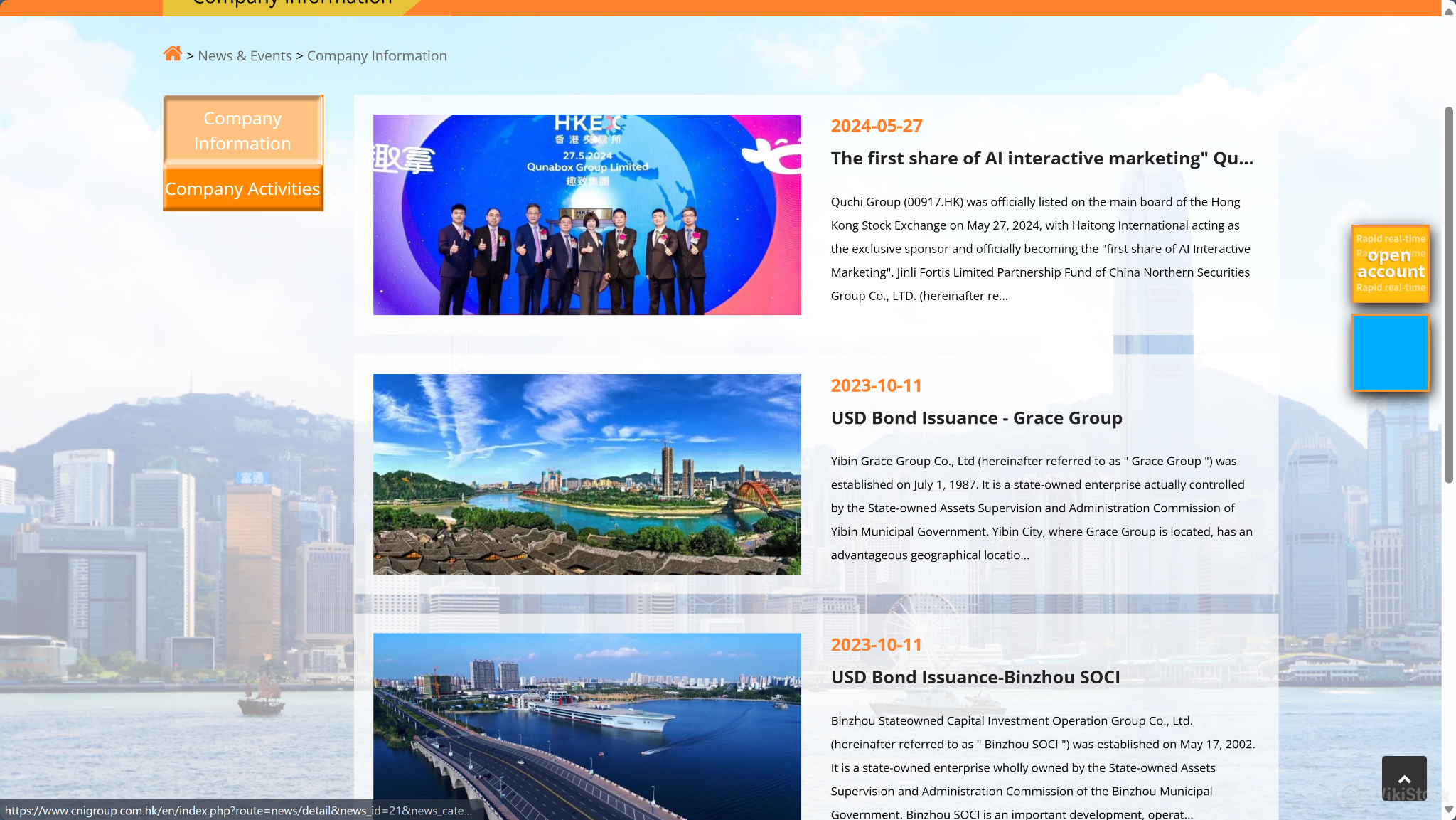Click the scrollbar up arrow

point(1448,11)
